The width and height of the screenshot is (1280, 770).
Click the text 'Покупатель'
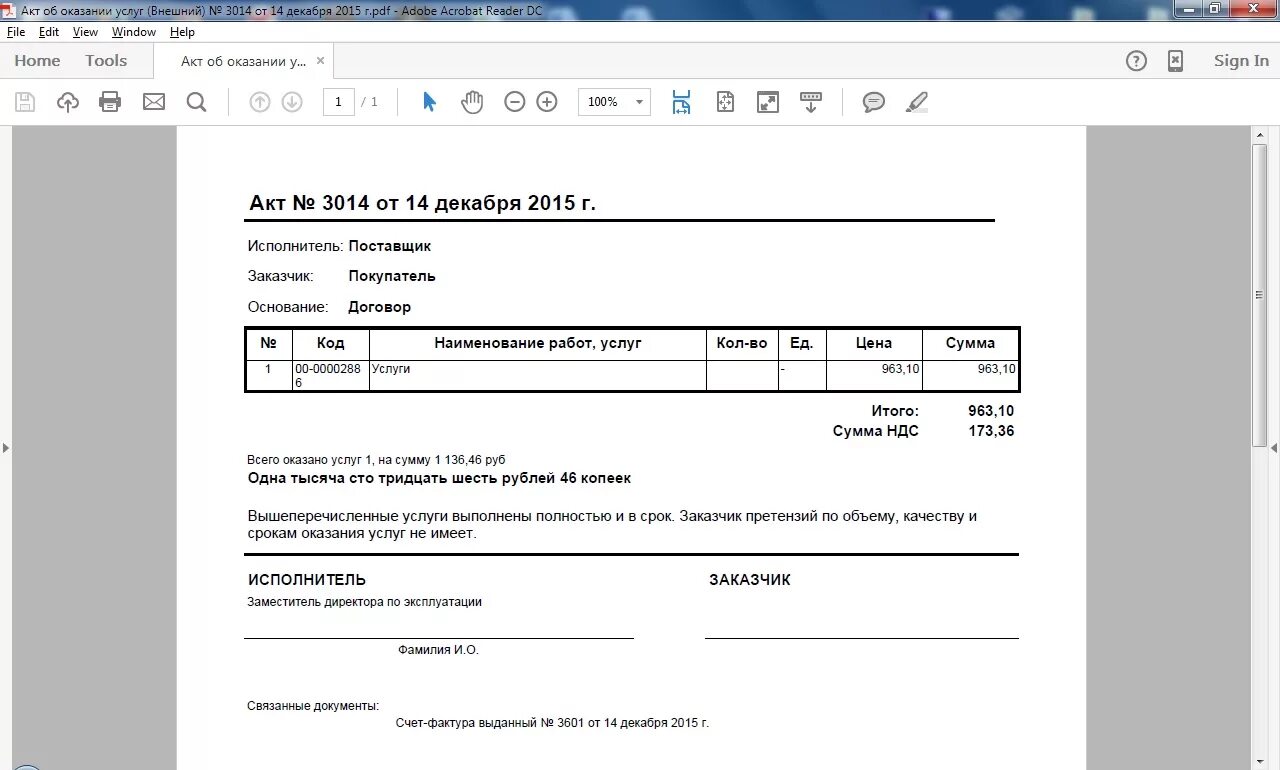coord(392,276)
